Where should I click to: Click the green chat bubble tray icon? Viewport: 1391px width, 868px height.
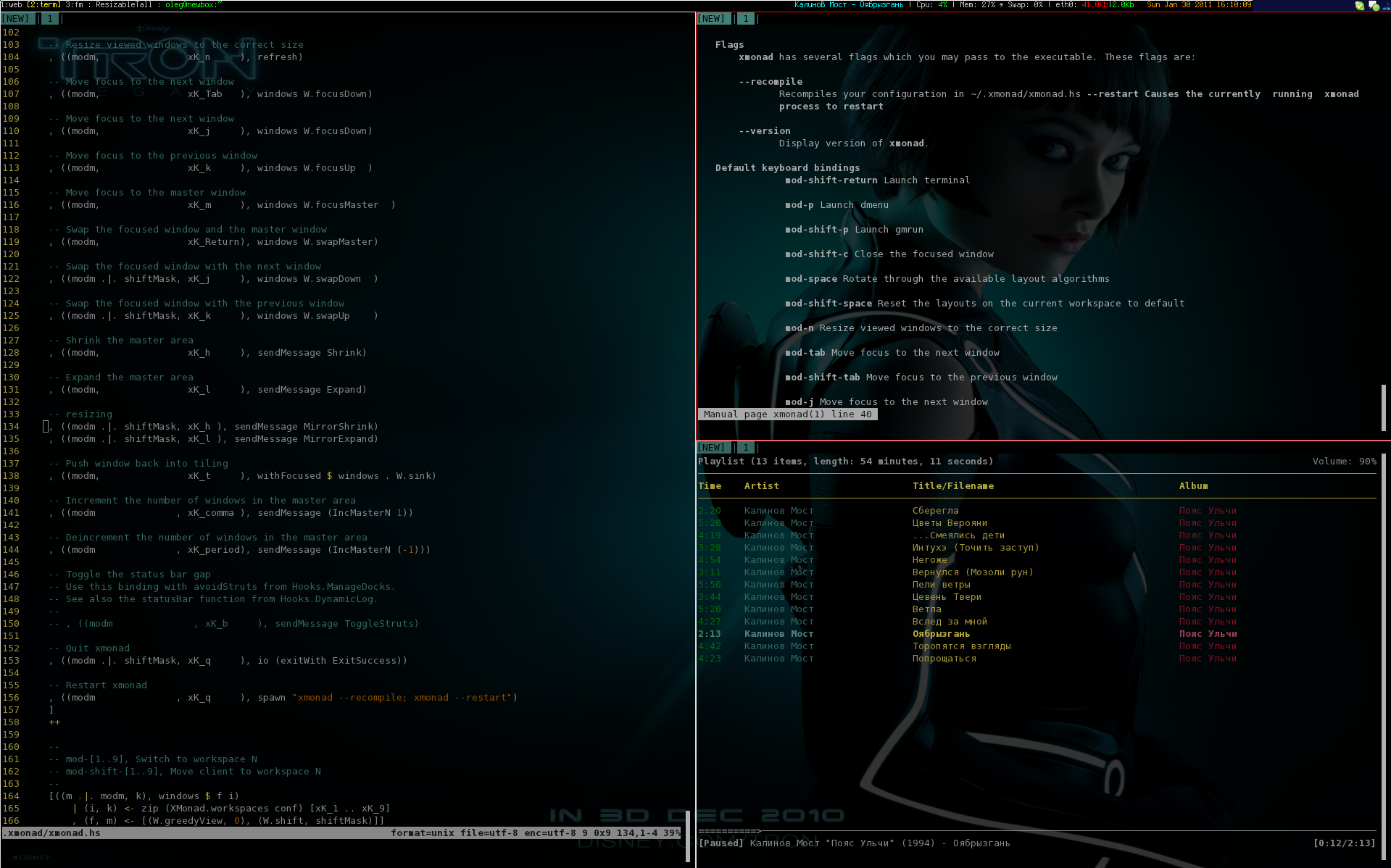pyautogui.click(x=1359, y=5)
